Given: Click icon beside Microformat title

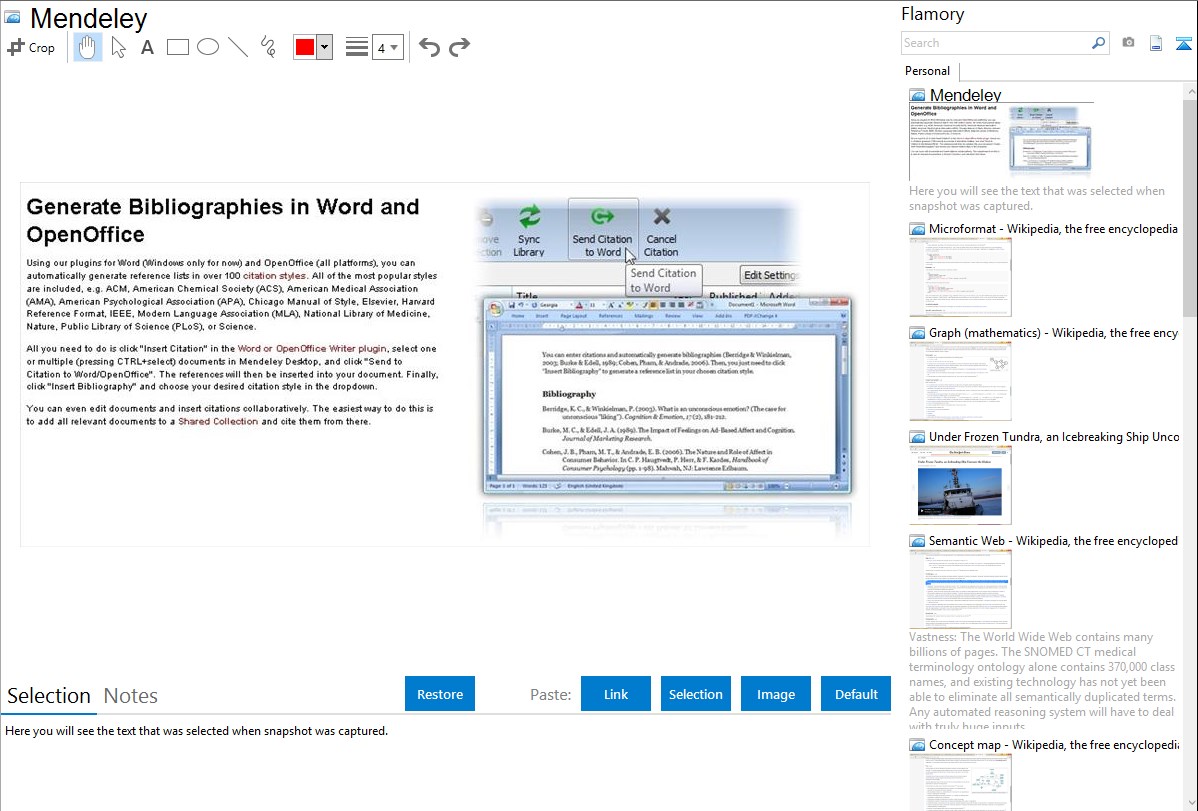Looking at the screenshot, I should tap(917, 229).
